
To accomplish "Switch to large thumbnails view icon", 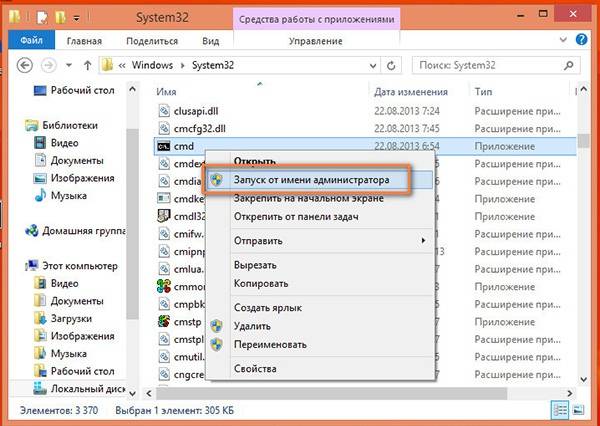I will point(577,411).
